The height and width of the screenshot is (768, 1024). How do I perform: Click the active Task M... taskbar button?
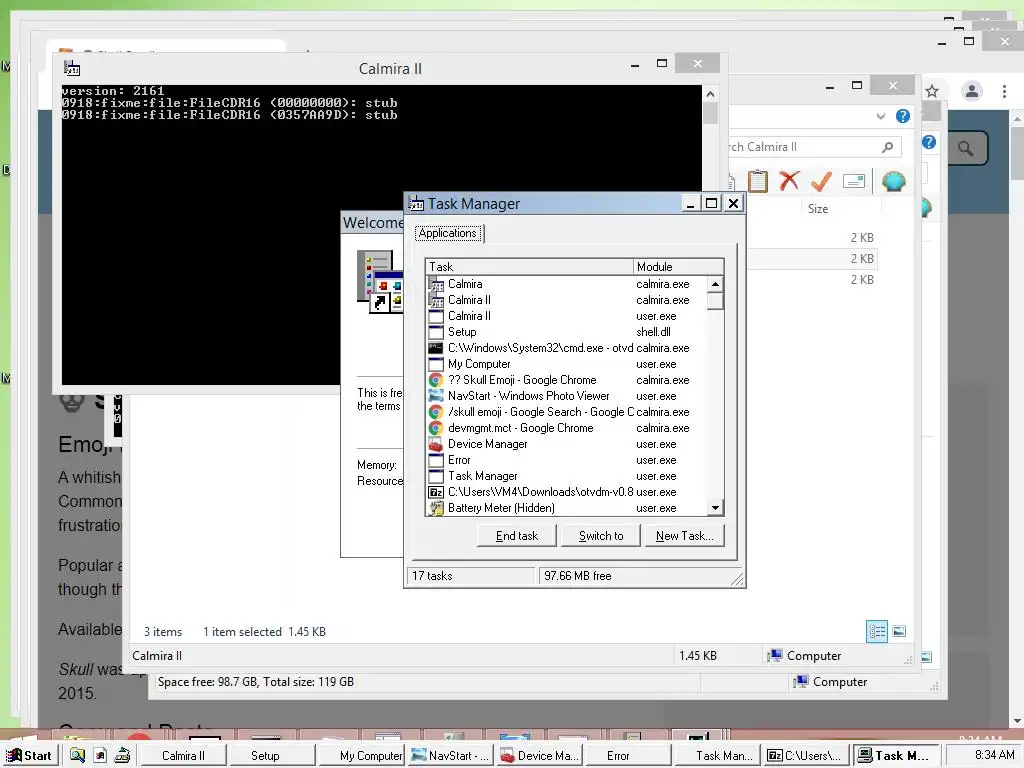895,756
